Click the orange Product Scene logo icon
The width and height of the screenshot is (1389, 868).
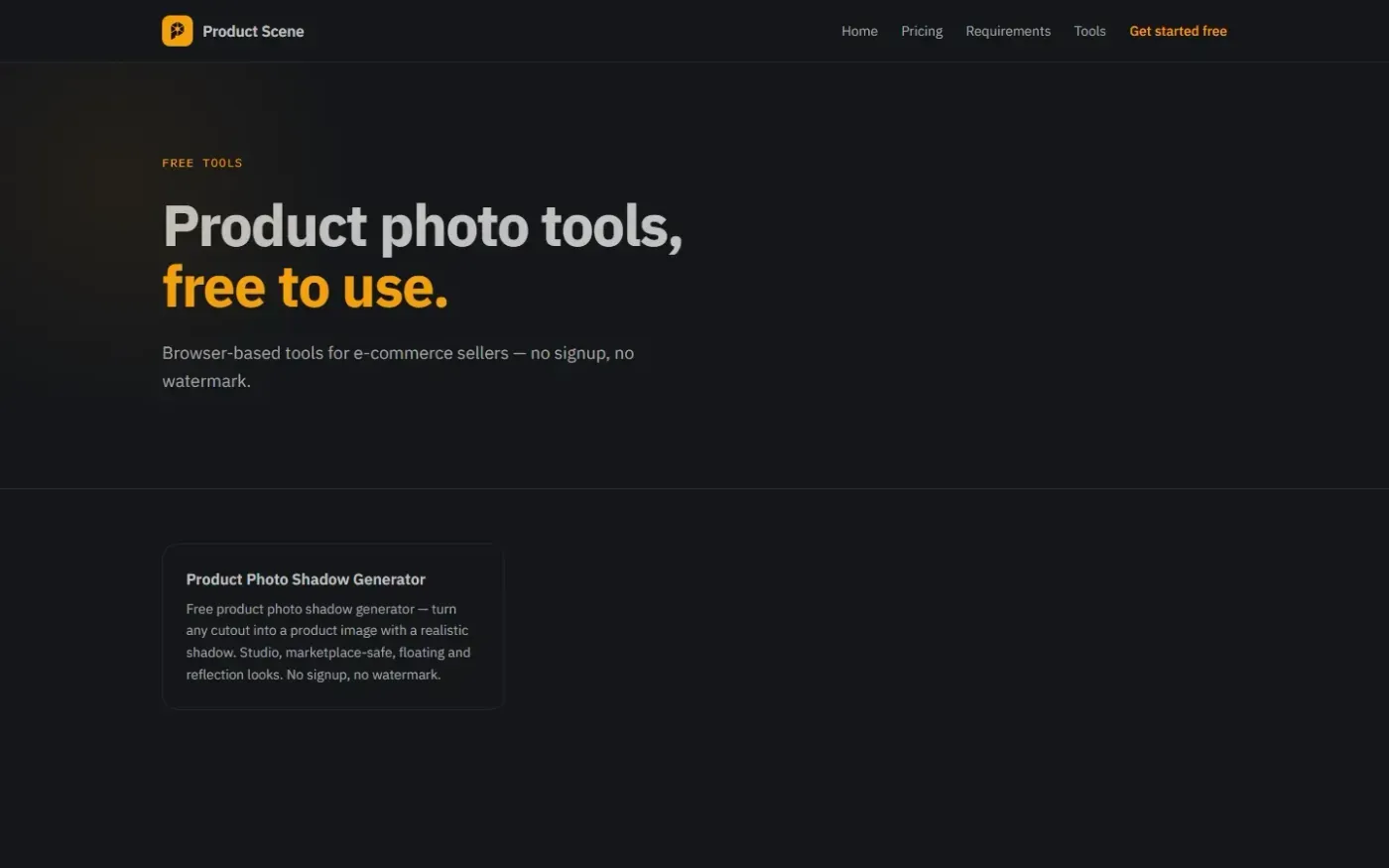178,31
